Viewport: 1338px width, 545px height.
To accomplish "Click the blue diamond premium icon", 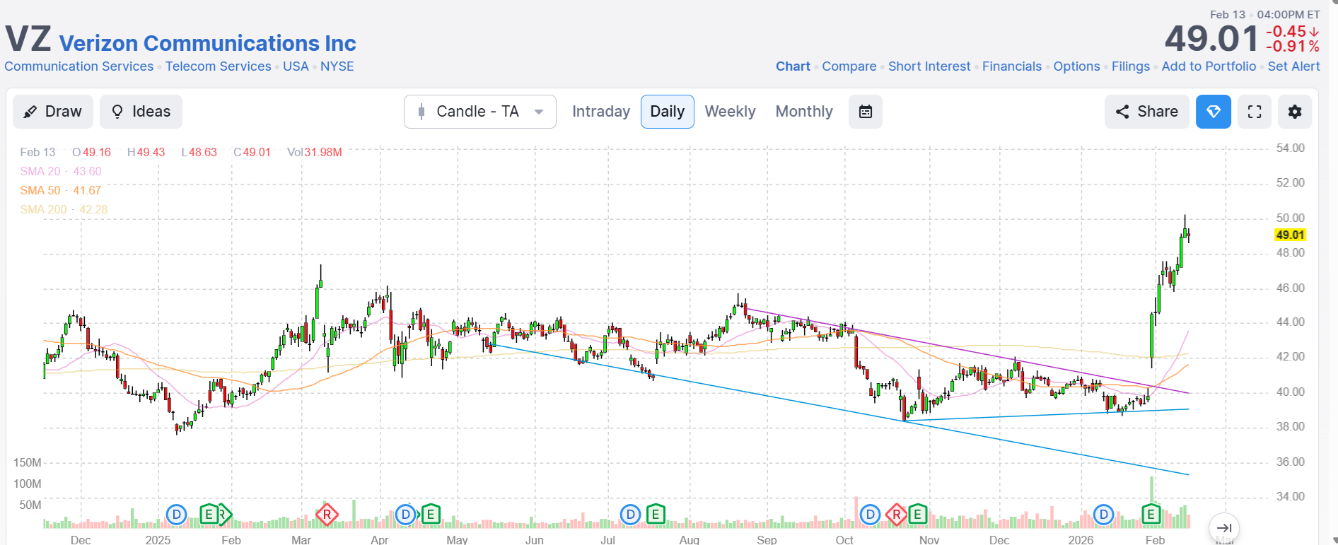I will pyautogui.click(x=1213, y=111).
